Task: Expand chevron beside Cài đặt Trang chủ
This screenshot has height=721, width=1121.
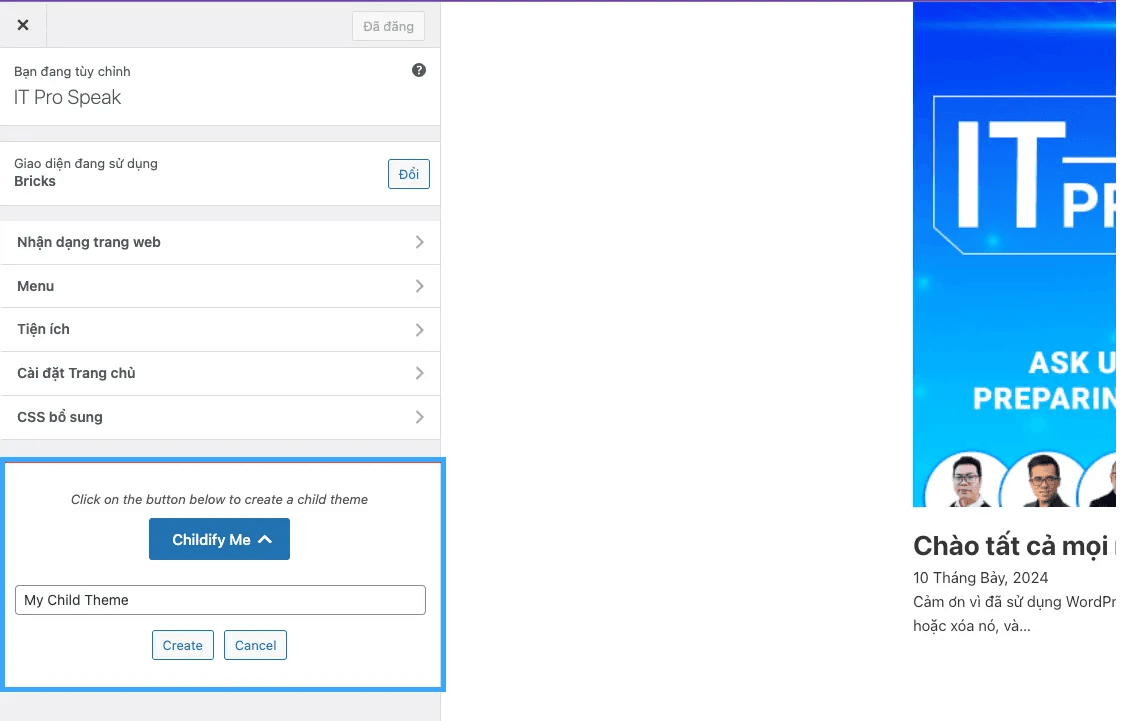Action: pyautogui.click(x=420, y=373)
